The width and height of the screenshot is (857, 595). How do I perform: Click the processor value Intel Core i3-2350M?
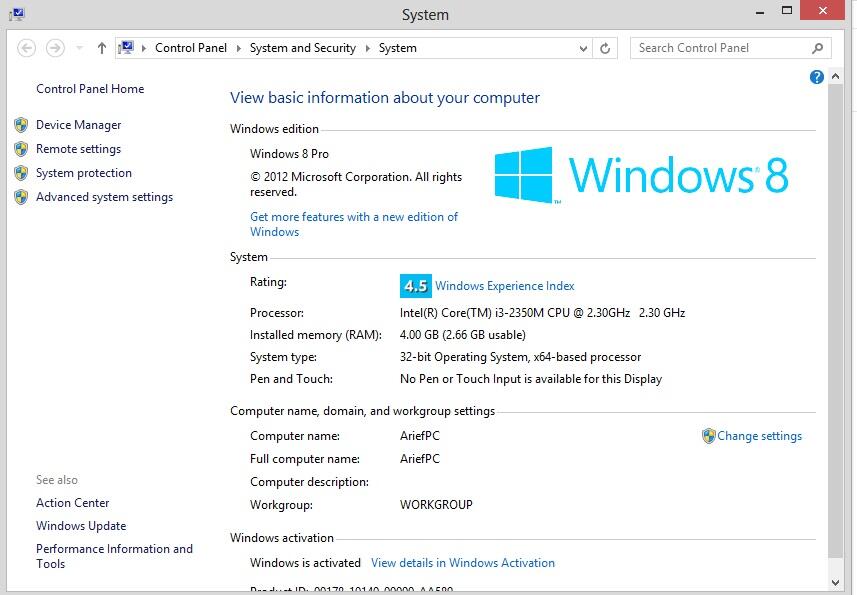point(542,313)
